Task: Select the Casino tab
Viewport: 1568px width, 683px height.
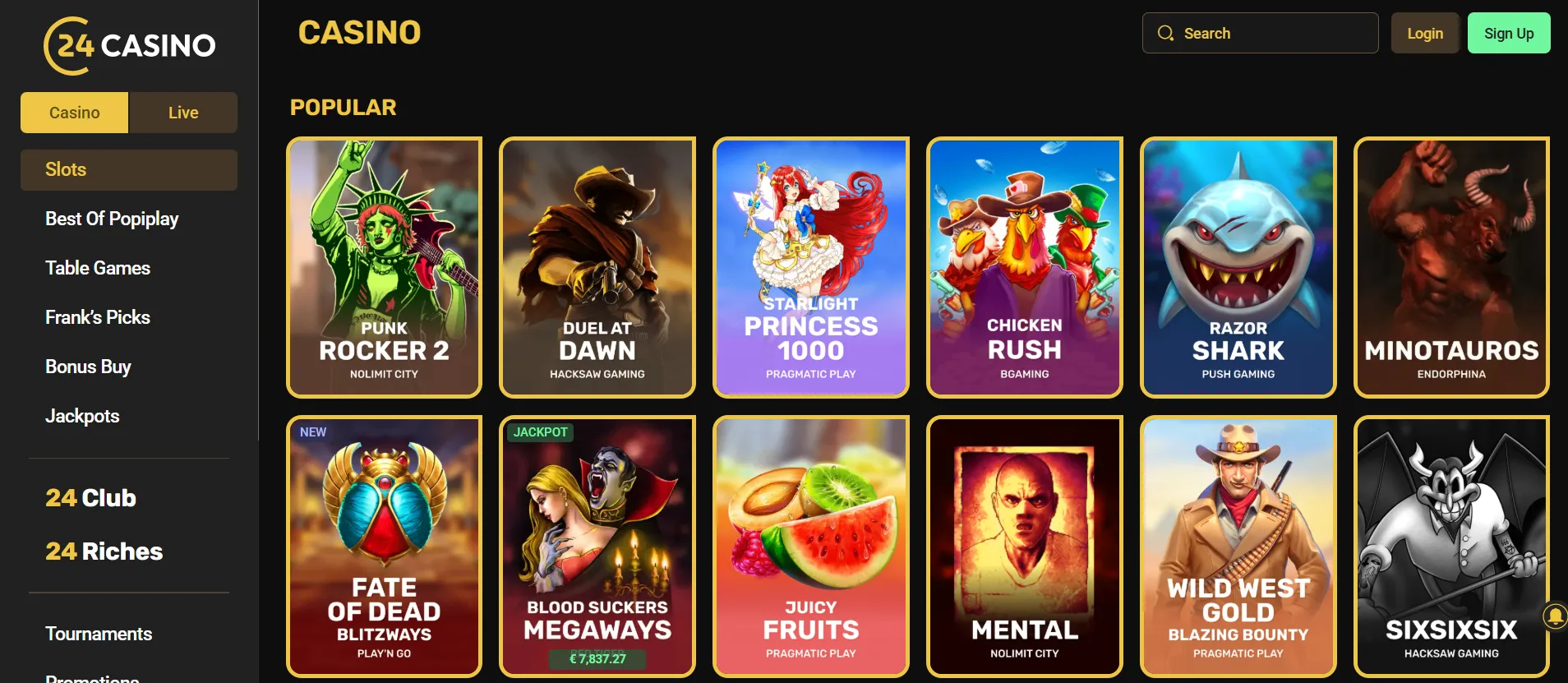Action: (x=74, y=113)
